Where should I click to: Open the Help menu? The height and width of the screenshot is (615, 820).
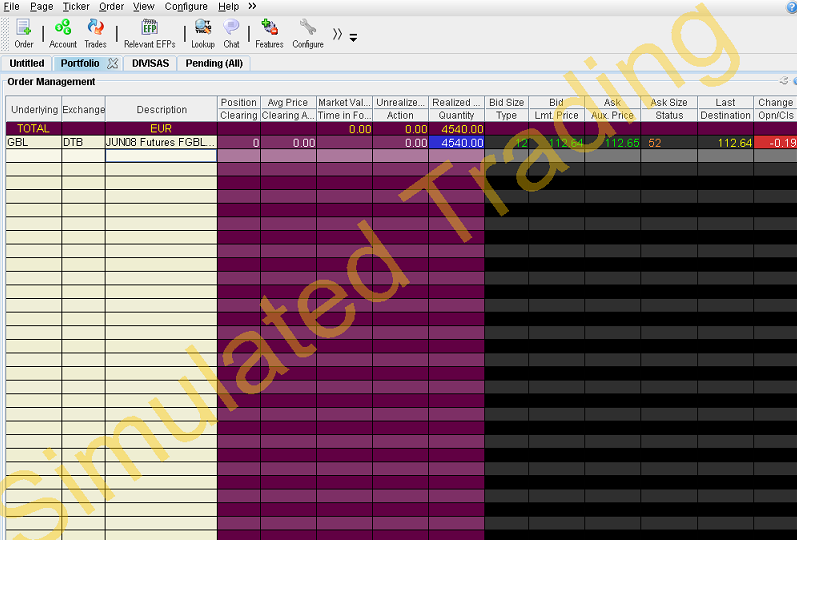(228, 7)
